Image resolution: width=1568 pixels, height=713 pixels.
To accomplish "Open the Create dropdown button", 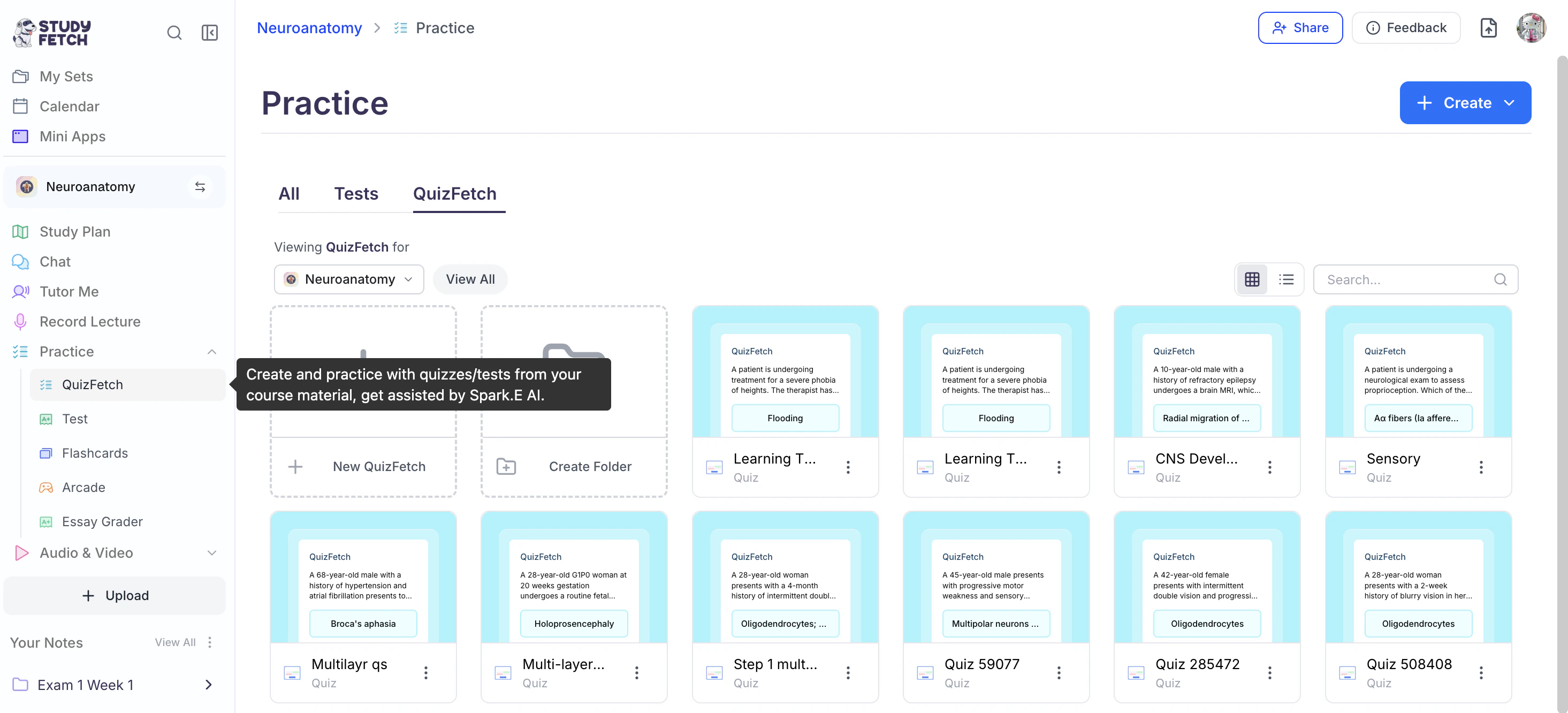I will 1465,102.
